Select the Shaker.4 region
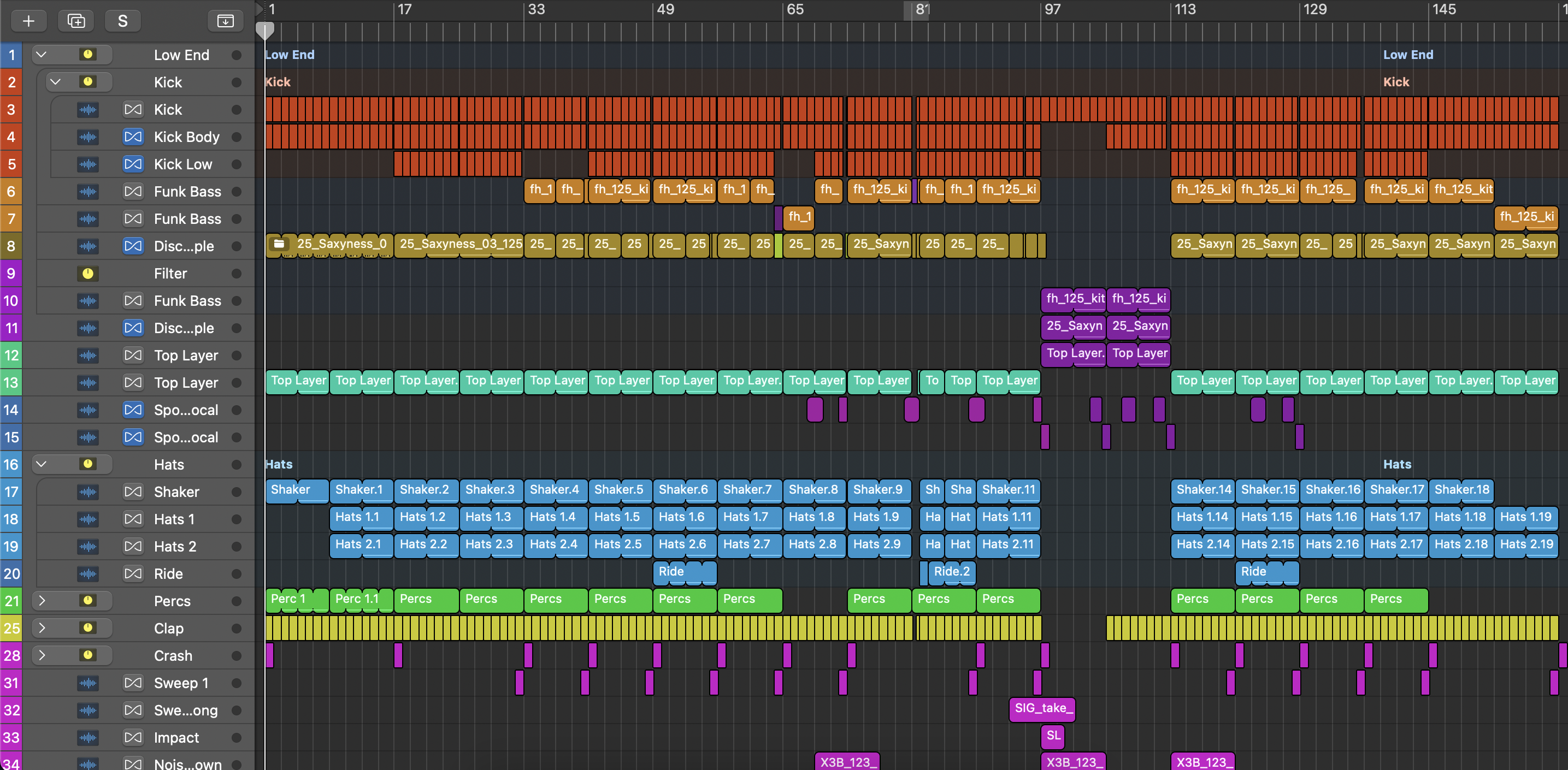Screen dimensions: 1568x770 pos(556,490)
